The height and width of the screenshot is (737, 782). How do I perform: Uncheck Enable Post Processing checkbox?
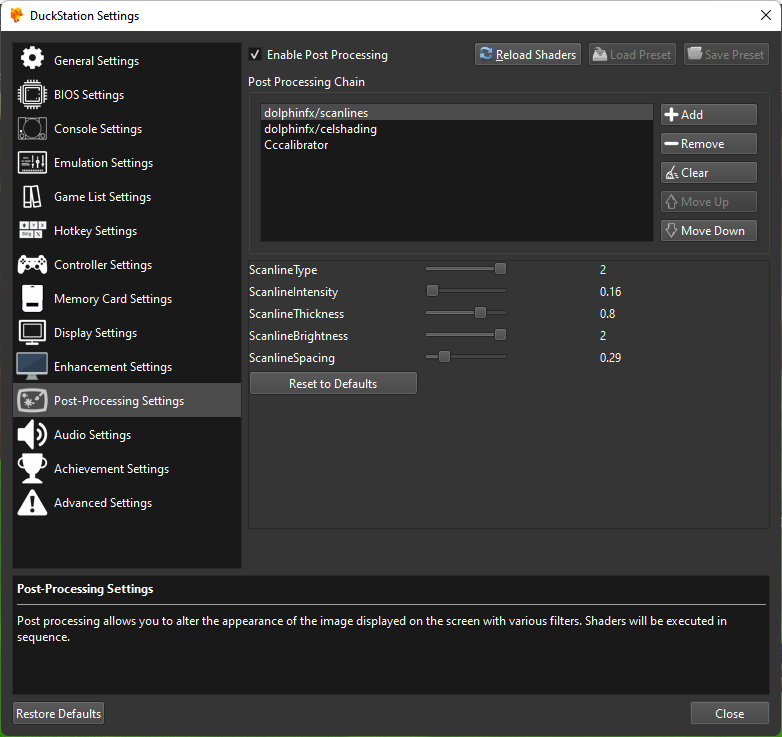click(x=255, y=54)
